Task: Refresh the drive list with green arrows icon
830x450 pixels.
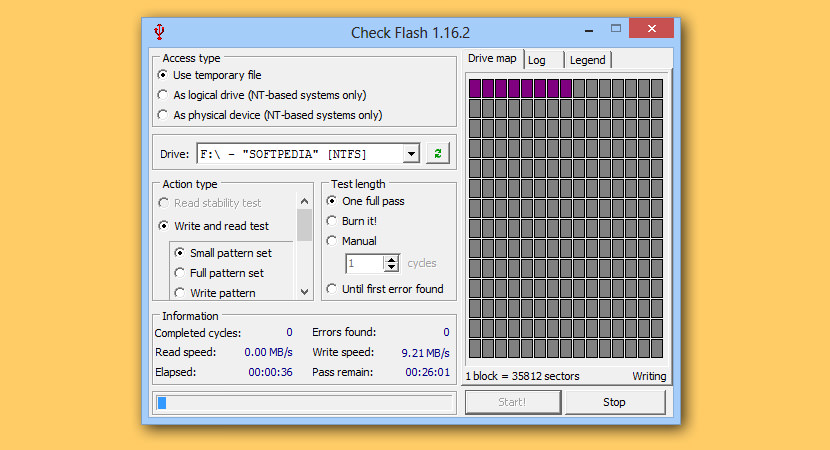Action: click(x=438, y=154)
